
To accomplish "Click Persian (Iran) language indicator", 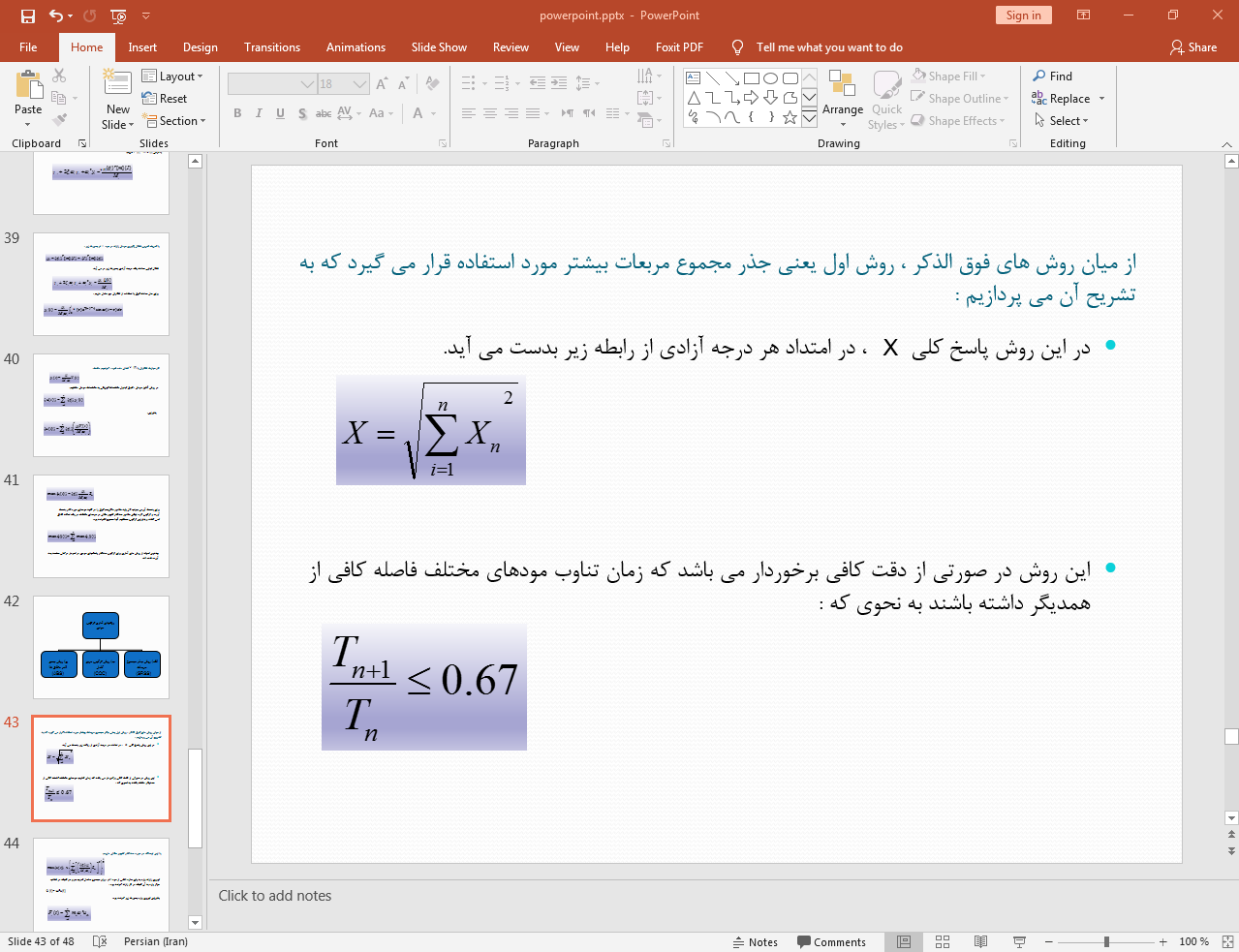I will [x=156, y=941].
